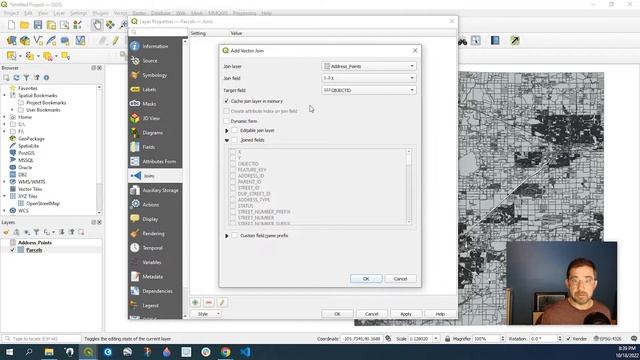Open the Joins properties page
This screenshot has width=640, height=360.
155,176
